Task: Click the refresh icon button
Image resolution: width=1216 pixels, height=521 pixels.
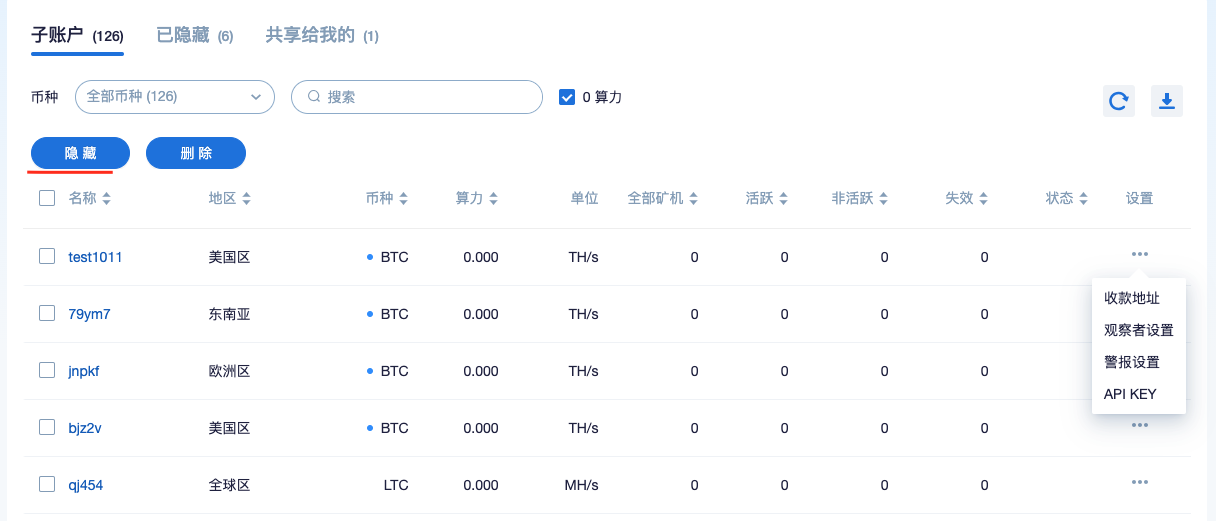Action: pos(1119,100)
